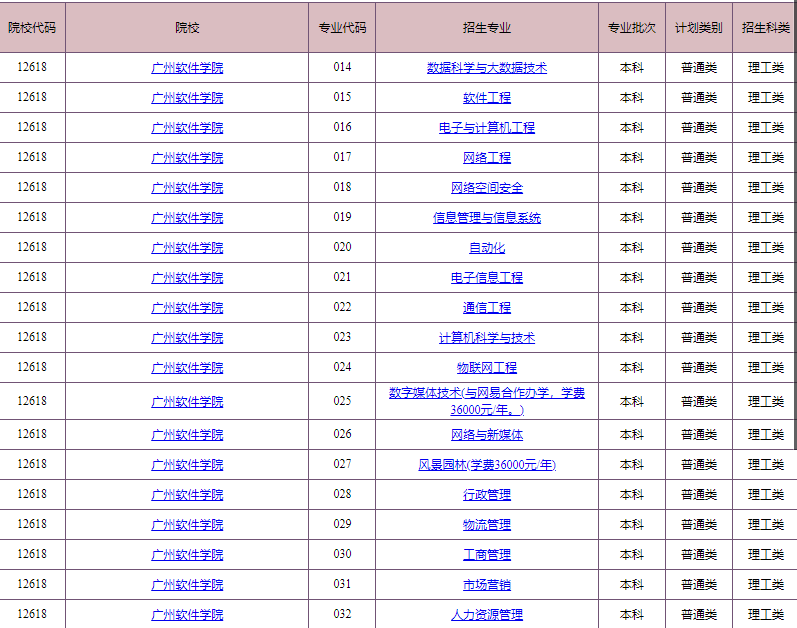The image size is (797, 628).
Task: Select the 专业代码 column header
Action: 342,27
